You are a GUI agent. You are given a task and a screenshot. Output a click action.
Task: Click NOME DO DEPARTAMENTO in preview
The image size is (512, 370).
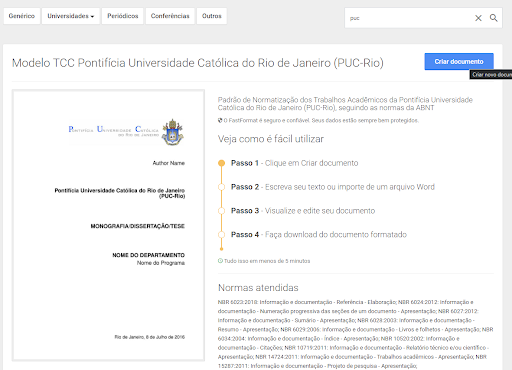click(148, 255)
